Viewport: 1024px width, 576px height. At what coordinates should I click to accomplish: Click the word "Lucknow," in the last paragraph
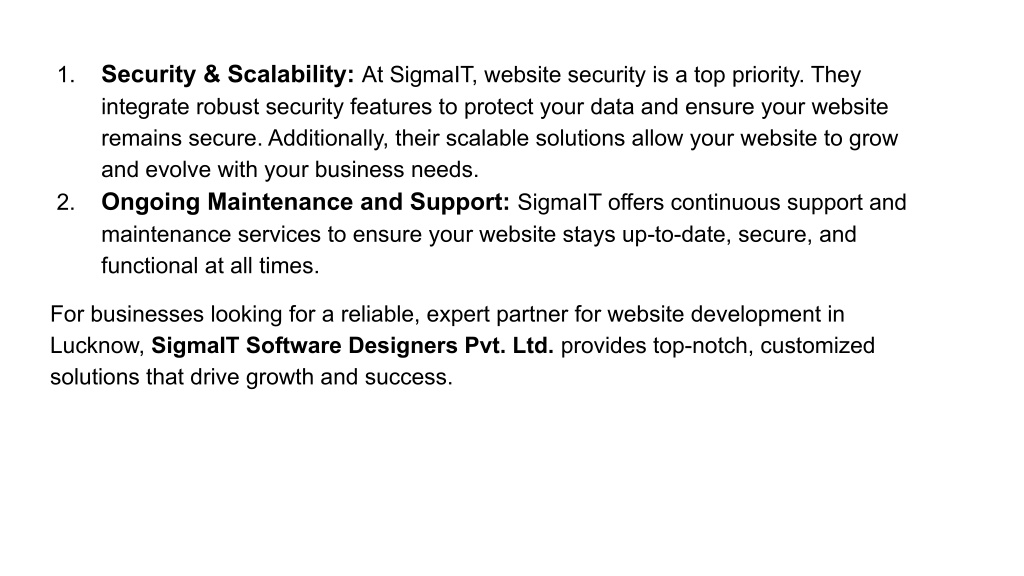click(x=97, y=345)
